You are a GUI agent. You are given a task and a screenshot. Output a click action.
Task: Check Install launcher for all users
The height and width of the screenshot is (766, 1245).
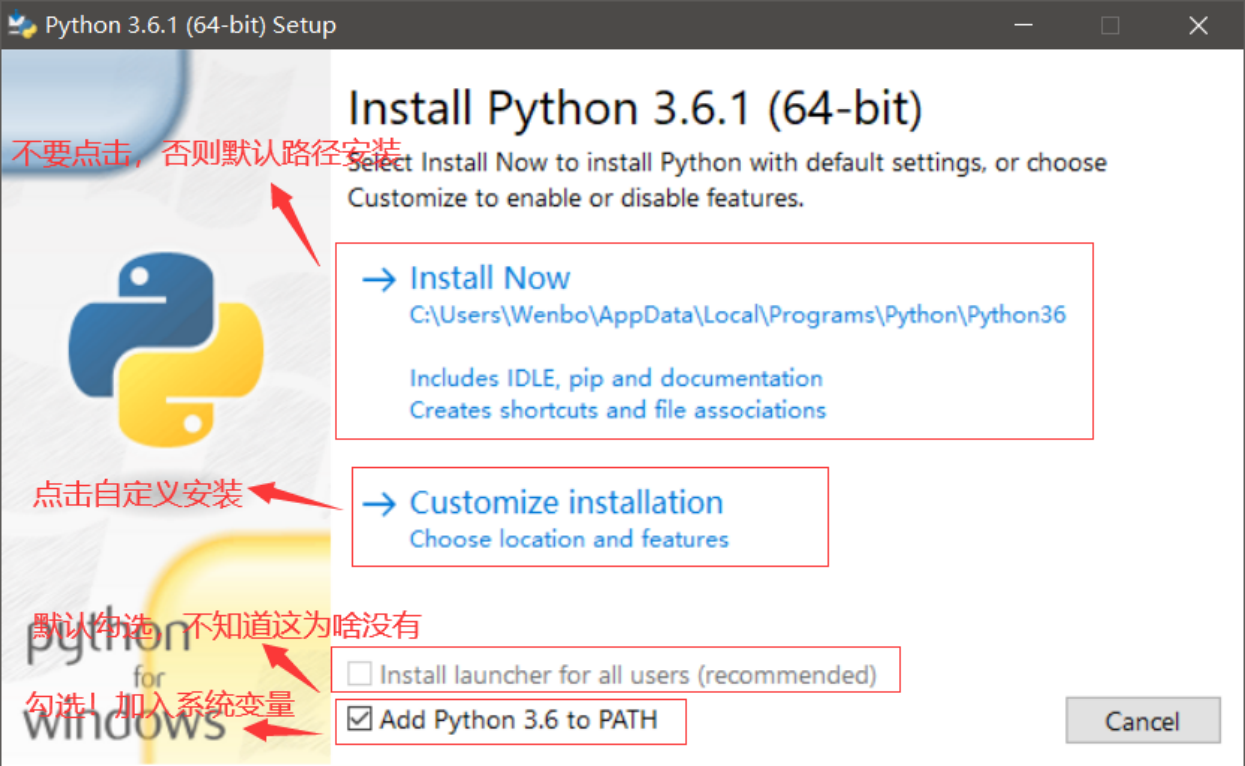[360, 673]
